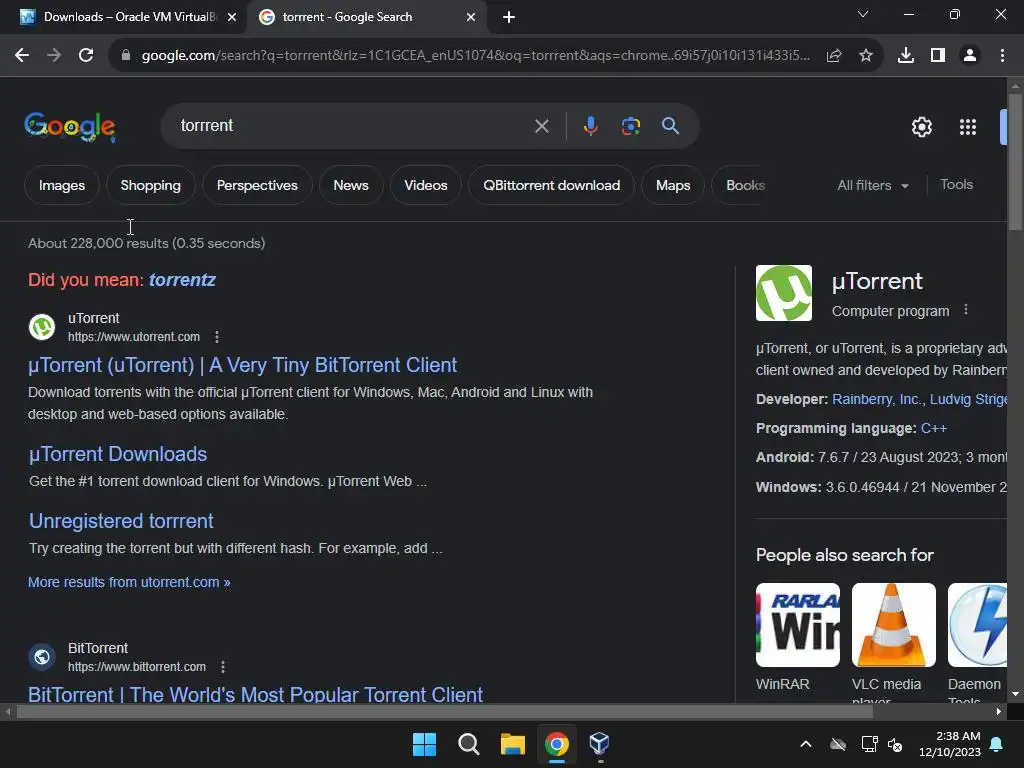Open C++ programming language link

[x=933, y=428]
